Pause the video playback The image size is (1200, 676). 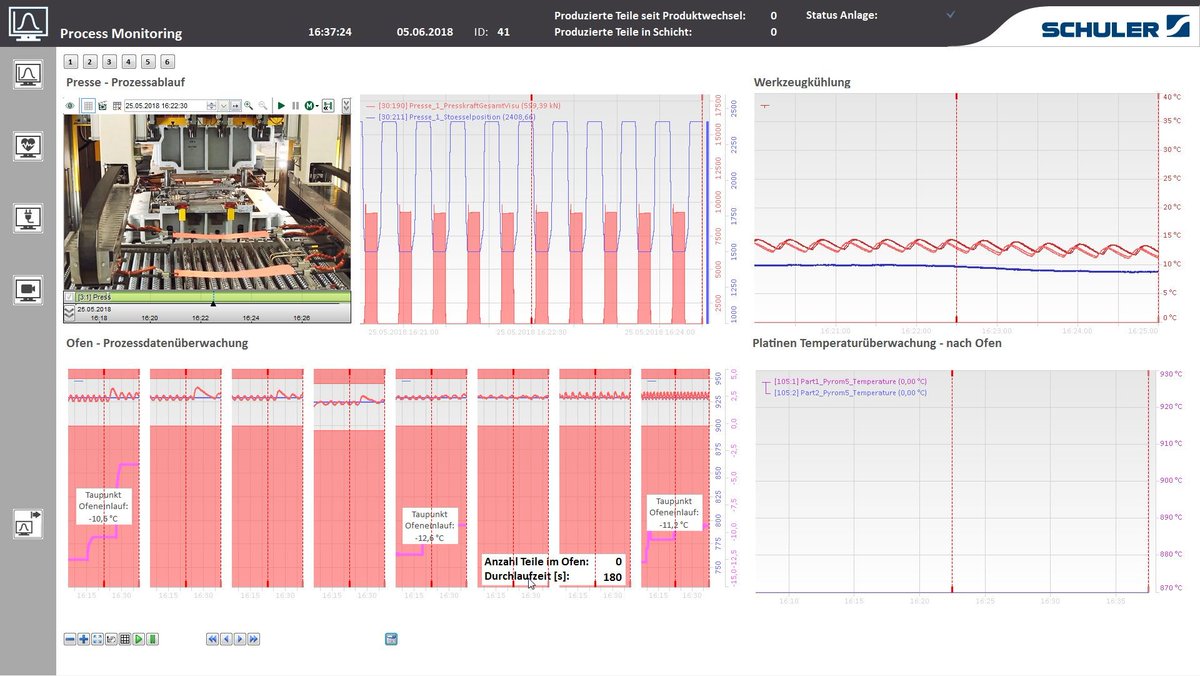295,105
